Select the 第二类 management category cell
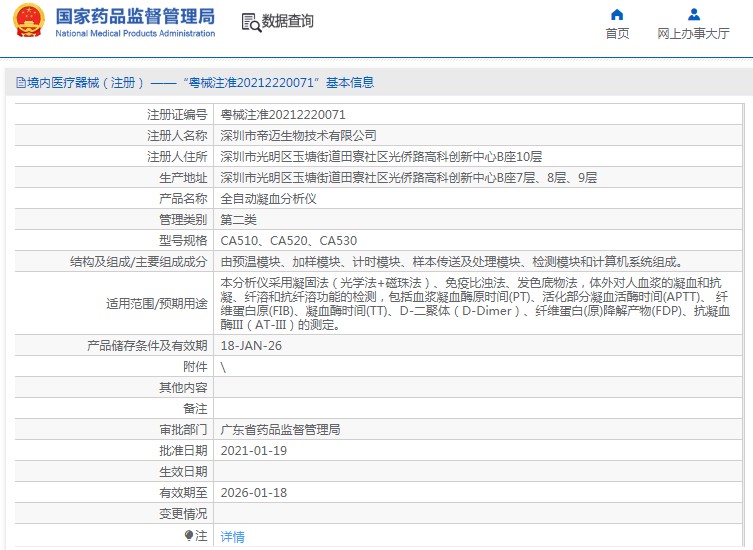 coord(239,219)
